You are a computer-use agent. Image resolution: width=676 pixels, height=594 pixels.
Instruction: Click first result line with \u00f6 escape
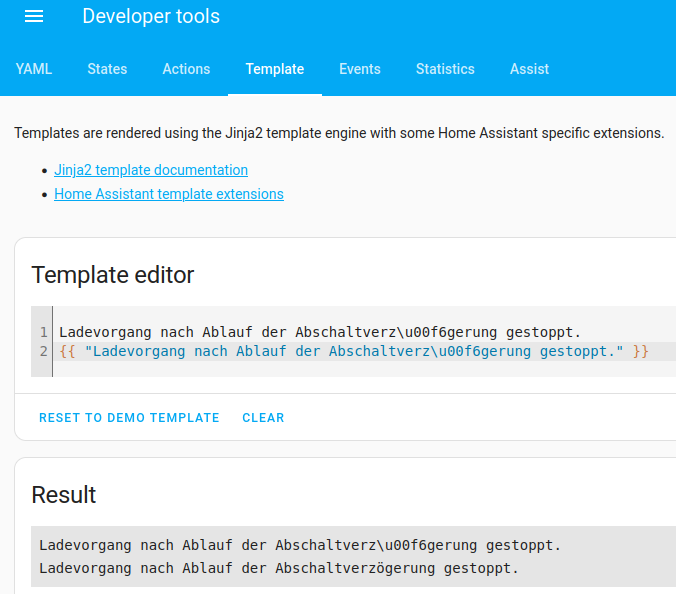300,545
